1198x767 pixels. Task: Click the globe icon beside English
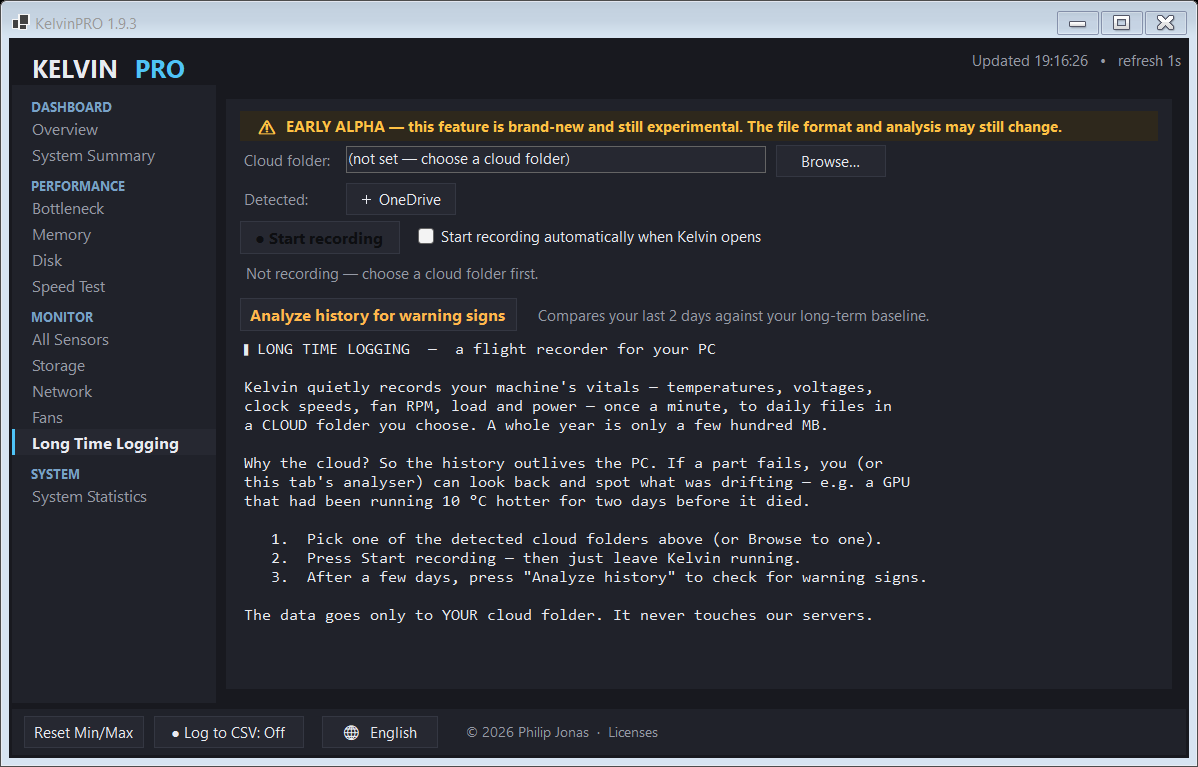(351, 733)
